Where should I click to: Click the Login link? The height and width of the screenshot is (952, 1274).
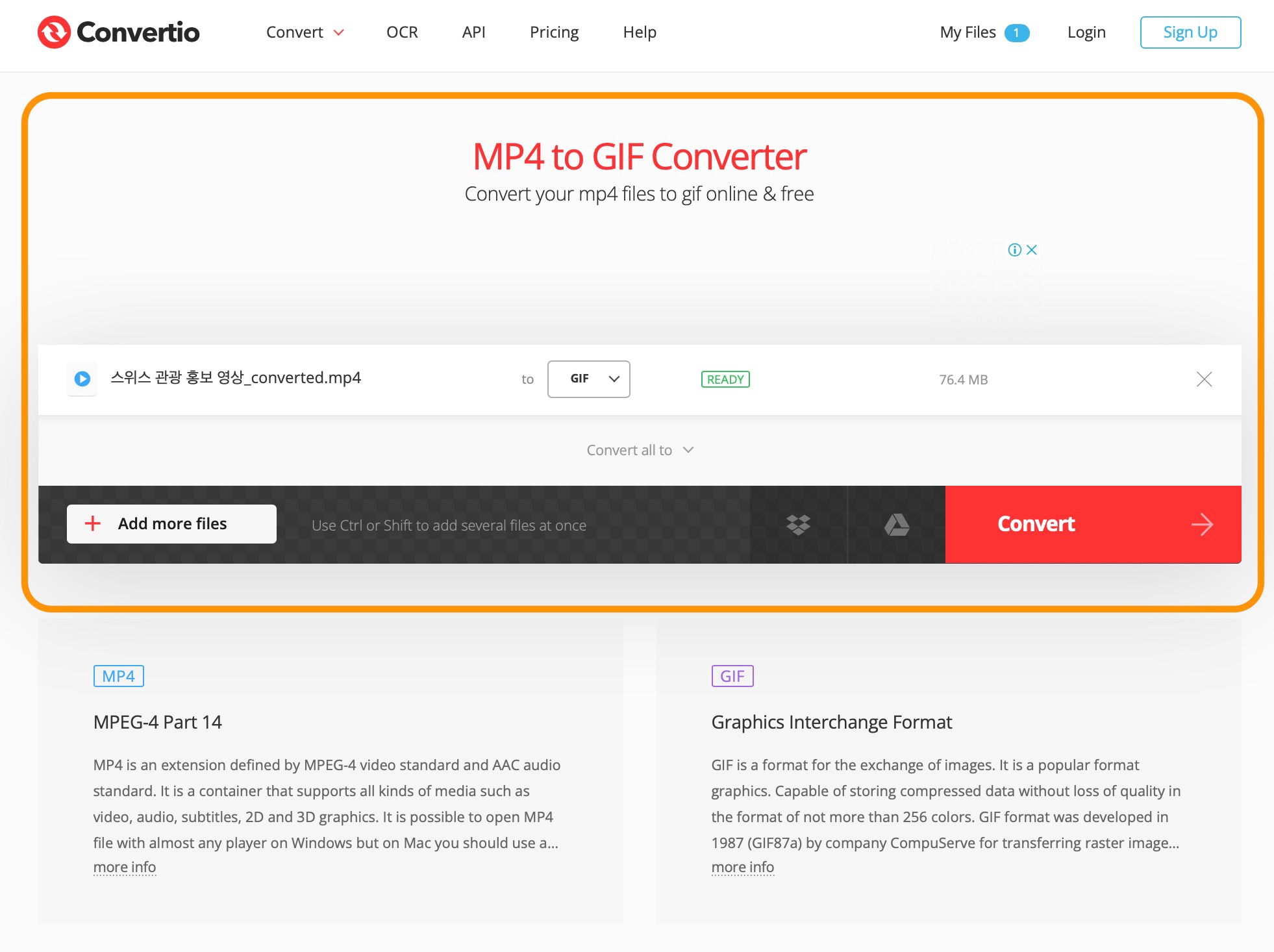coord(1086,32)
